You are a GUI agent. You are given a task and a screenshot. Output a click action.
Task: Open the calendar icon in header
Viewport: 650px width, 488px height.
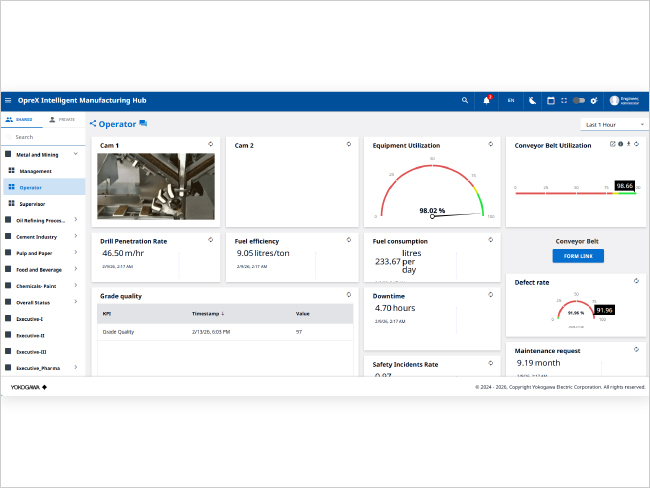click(551, 100)
